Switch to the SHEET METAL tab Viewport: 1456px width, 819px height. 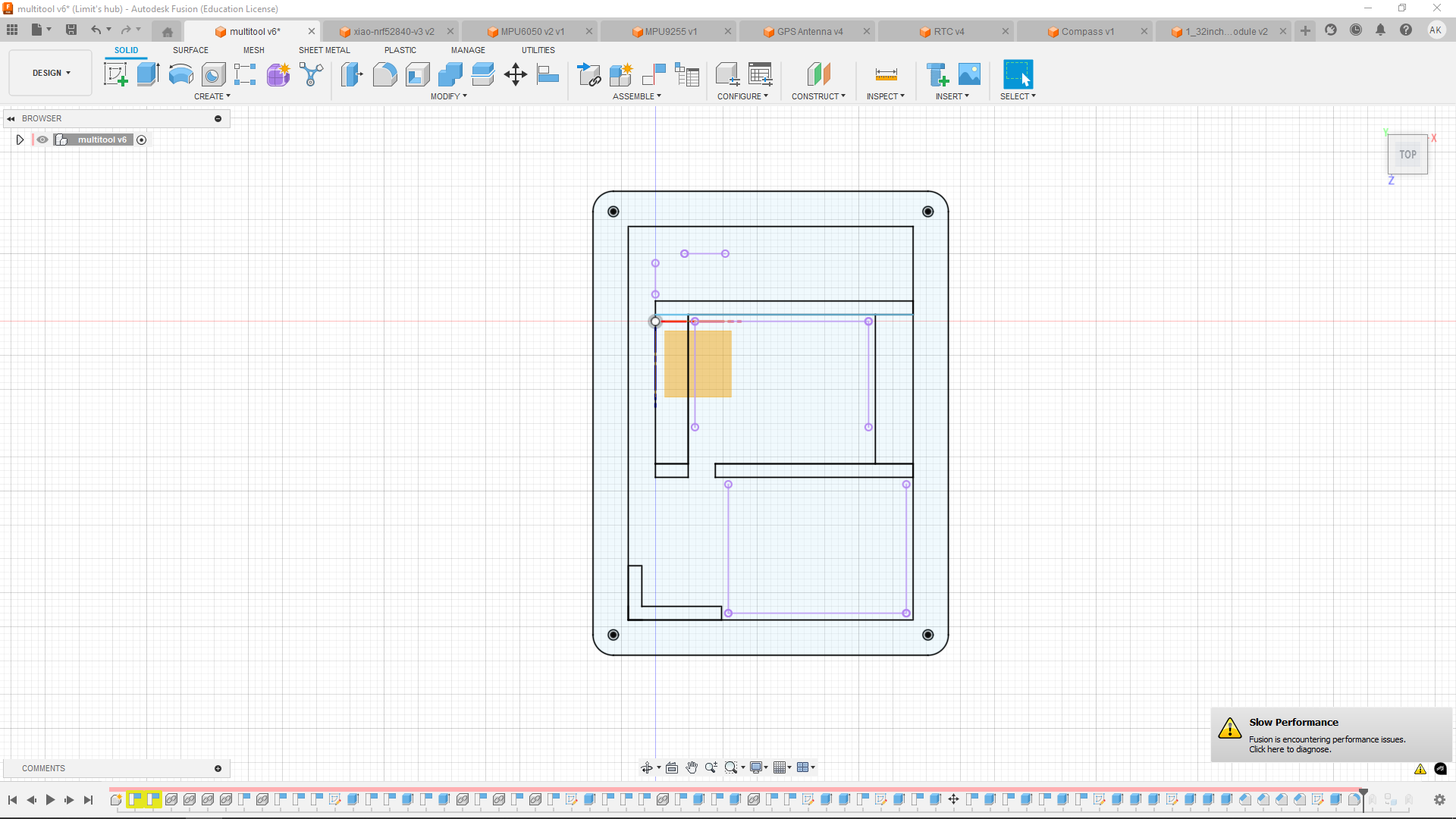coord(324,50)
